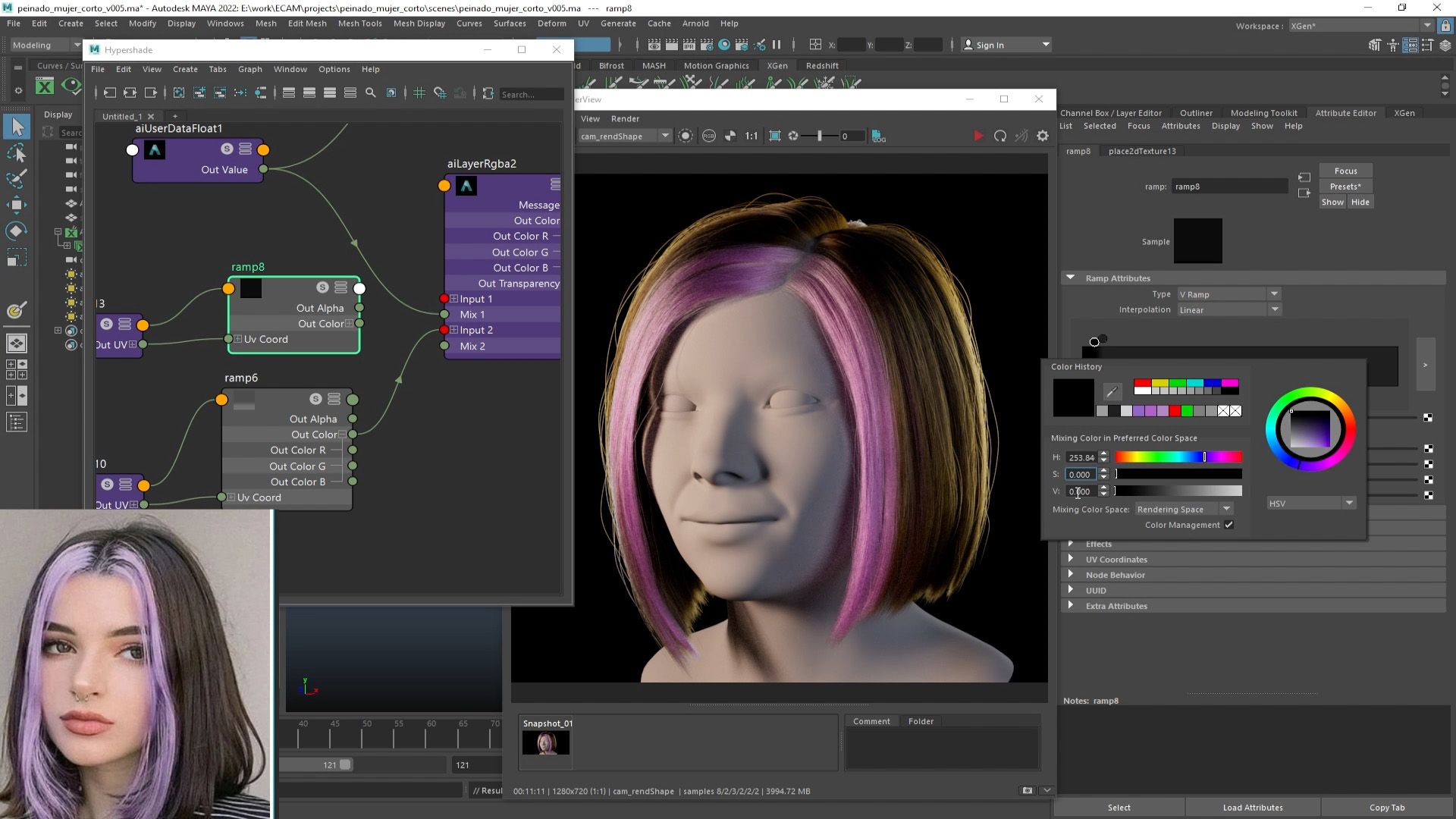Click the Load Attributes button
1456x819 pixels.
[x=1252, y=808]
